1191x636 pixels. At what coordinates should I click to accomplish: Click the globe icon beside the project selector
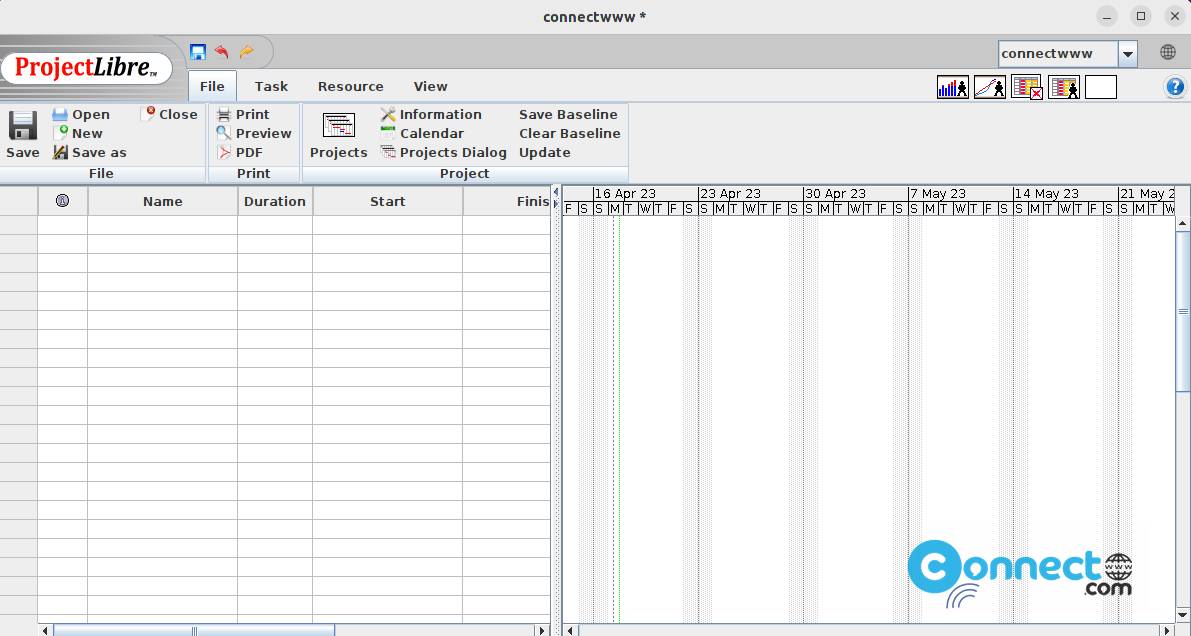1168,52
